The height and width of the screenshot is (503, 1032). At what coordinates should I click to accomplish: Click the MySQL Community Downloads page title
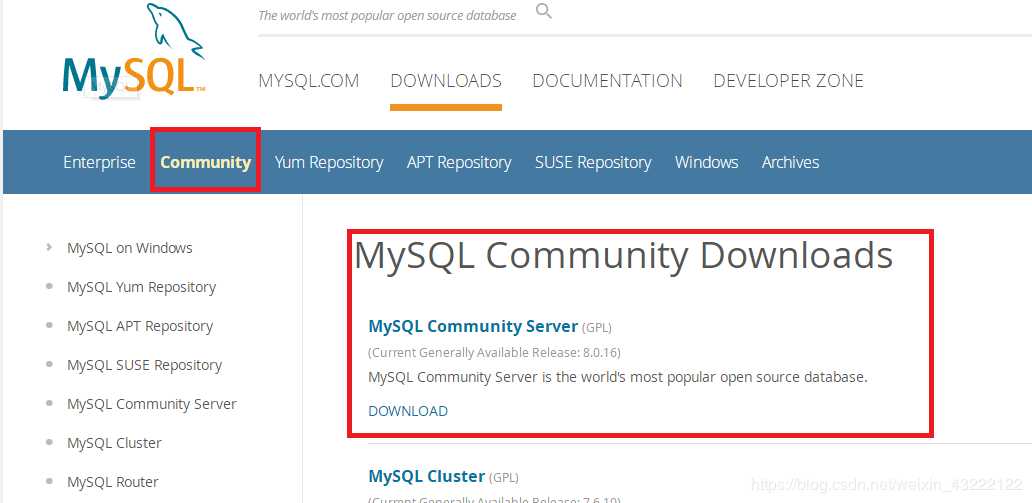(623, 255)
